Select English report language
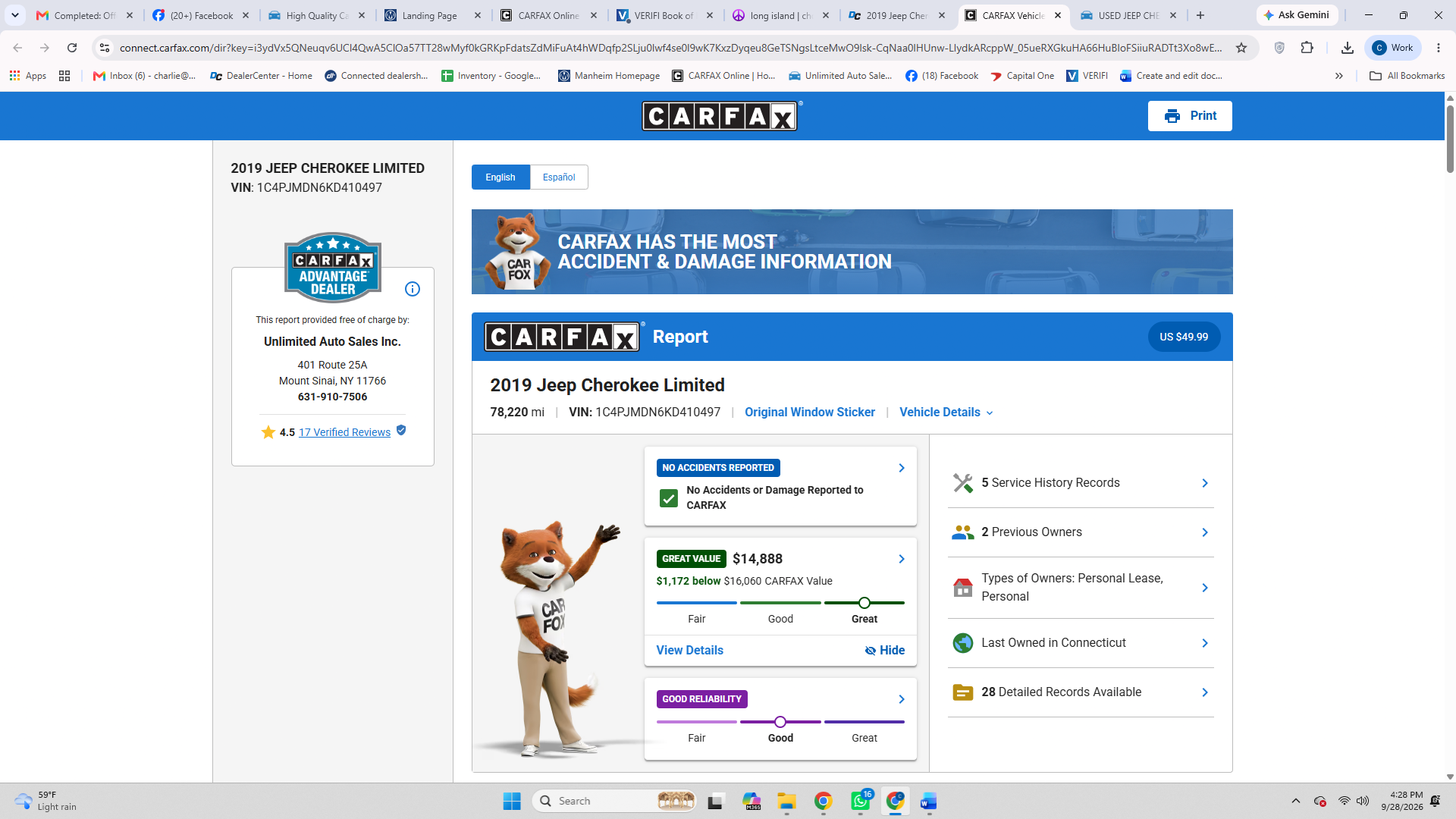This screenshot has height=819, width=1456. click(500, 177)
